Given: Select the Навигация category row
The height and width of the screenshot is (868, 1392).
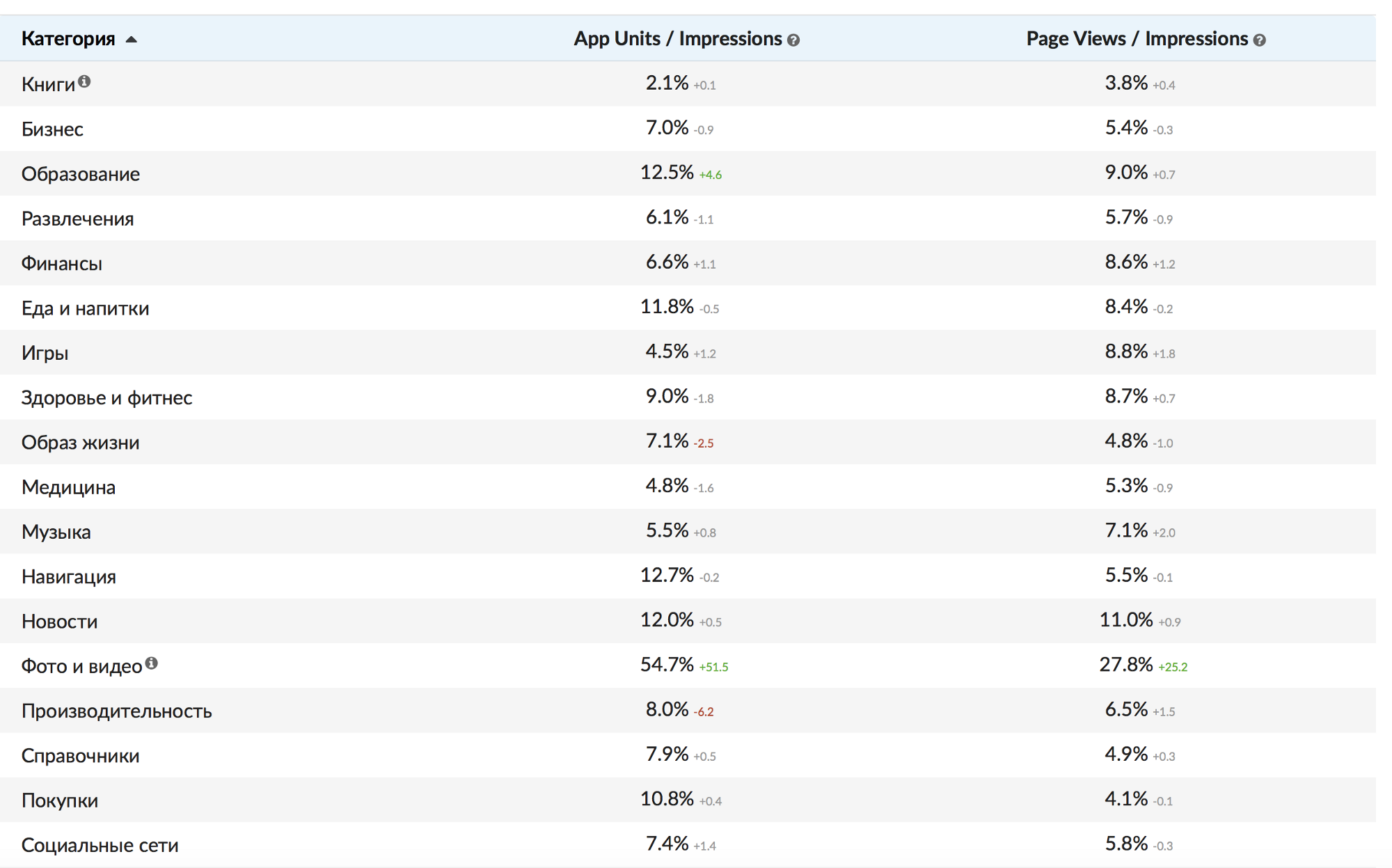Looking at the screenshot, I should click(x=69, y=577).
